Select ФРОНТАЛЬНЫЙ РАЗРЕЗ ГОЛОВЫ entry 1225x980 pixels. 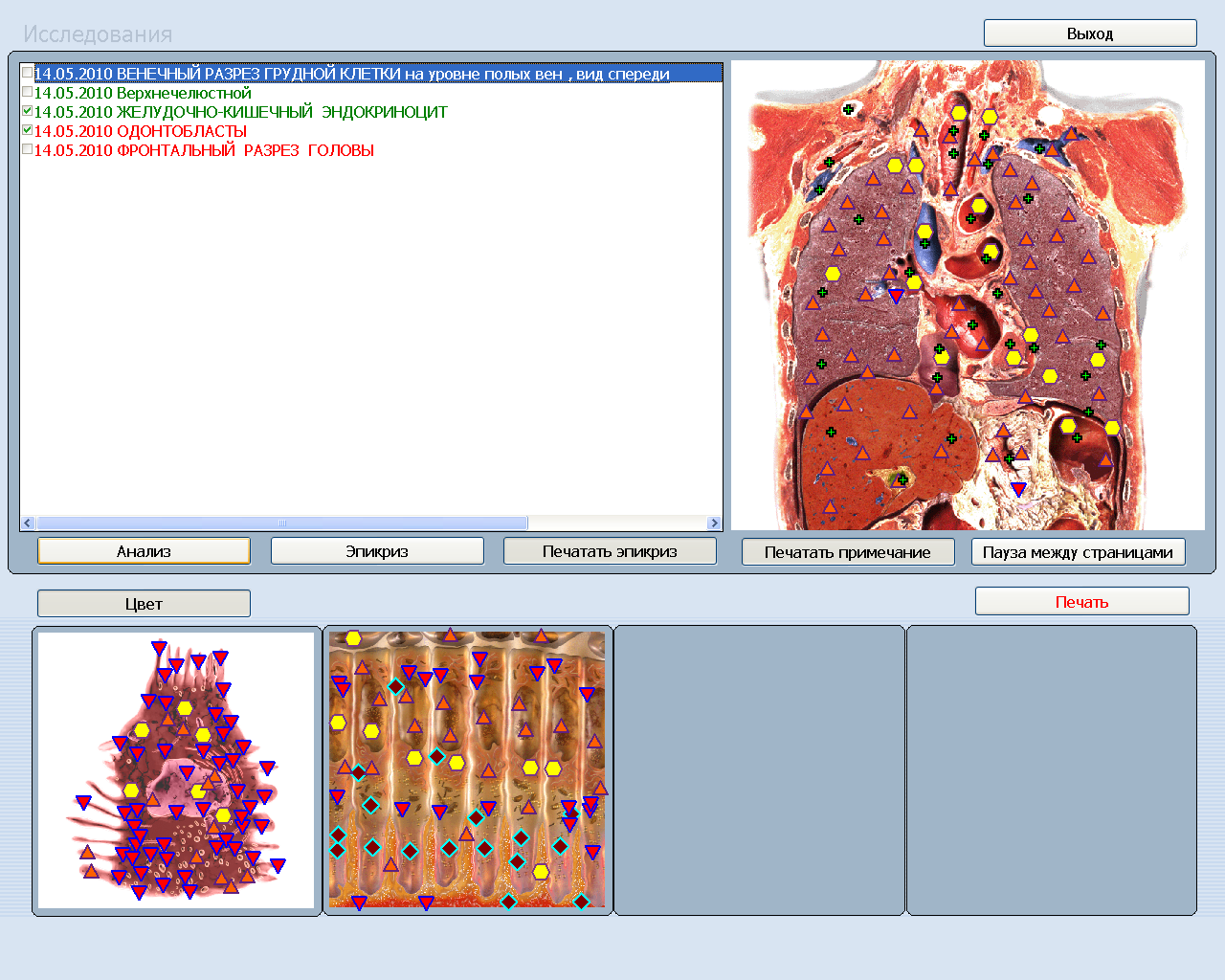204,150
